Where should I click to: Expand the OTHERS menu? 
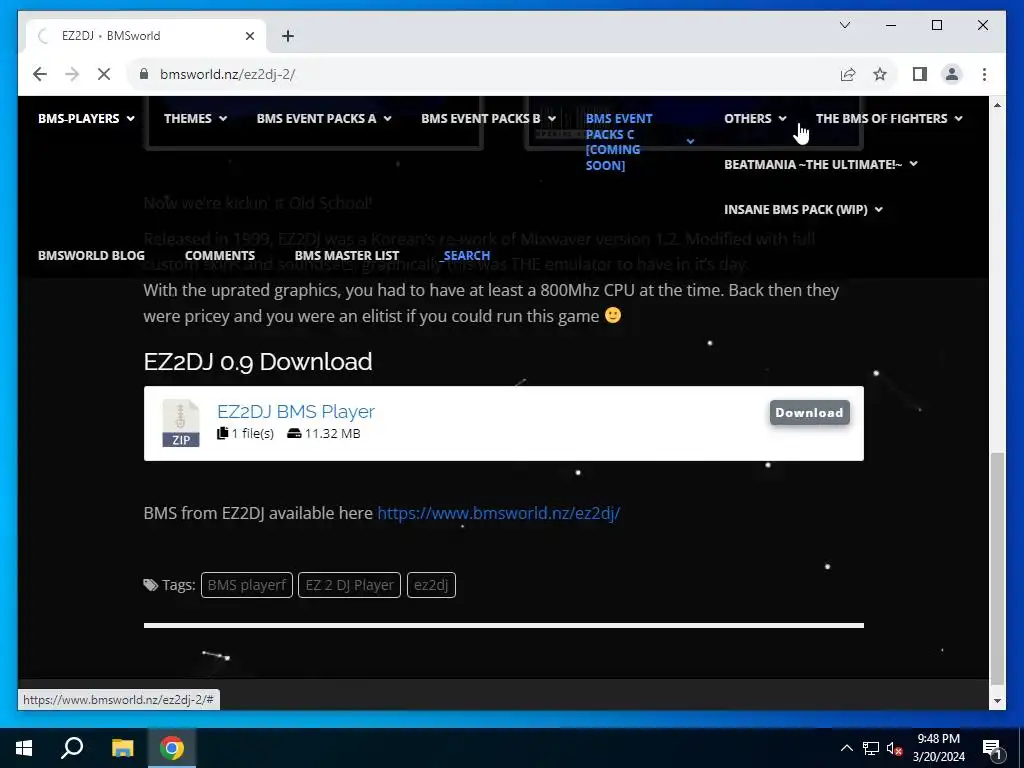pos(756,119)
